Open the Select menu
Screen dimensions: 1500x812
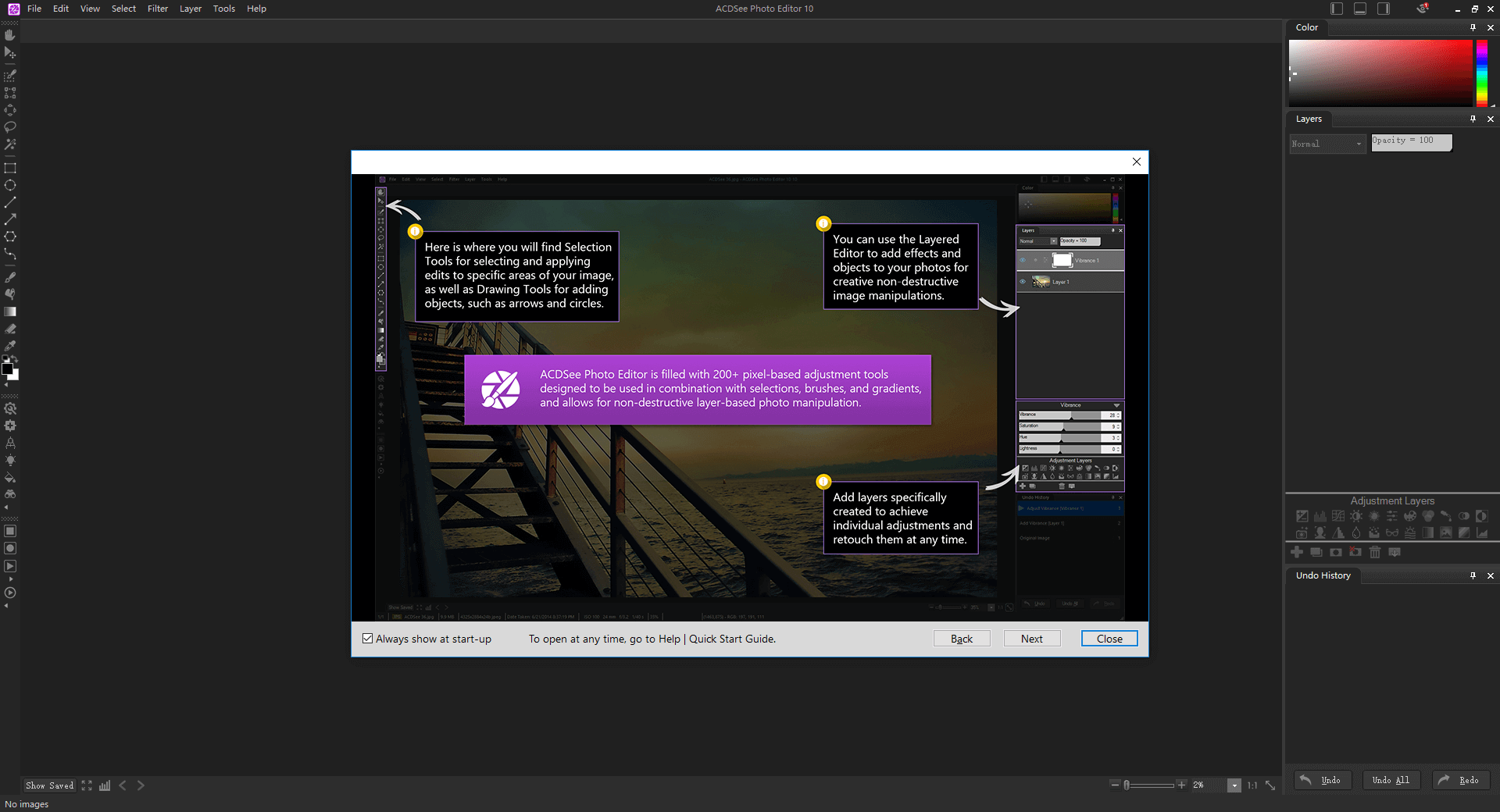(x=123, y=9)
